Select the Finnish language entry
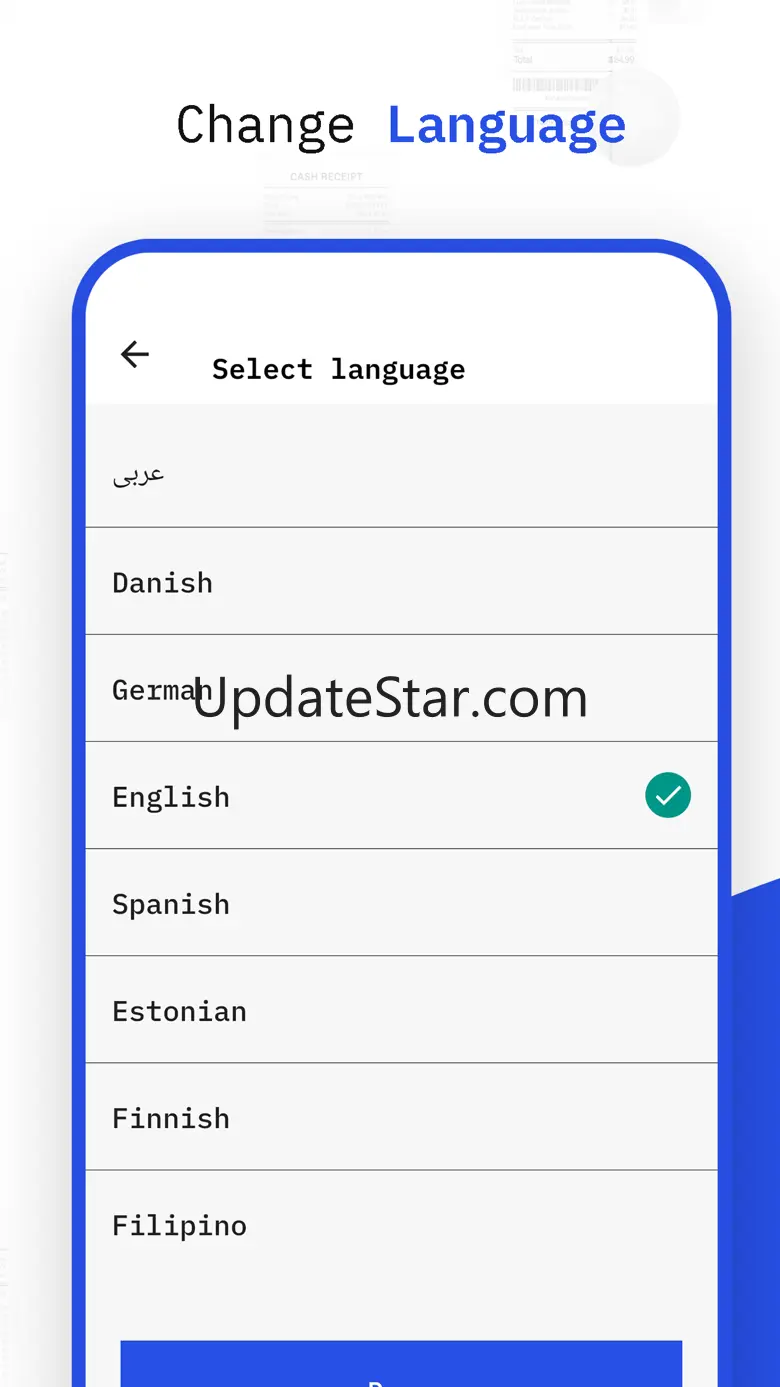Screen dimensions: 780x1387 tap(401, 1116)
